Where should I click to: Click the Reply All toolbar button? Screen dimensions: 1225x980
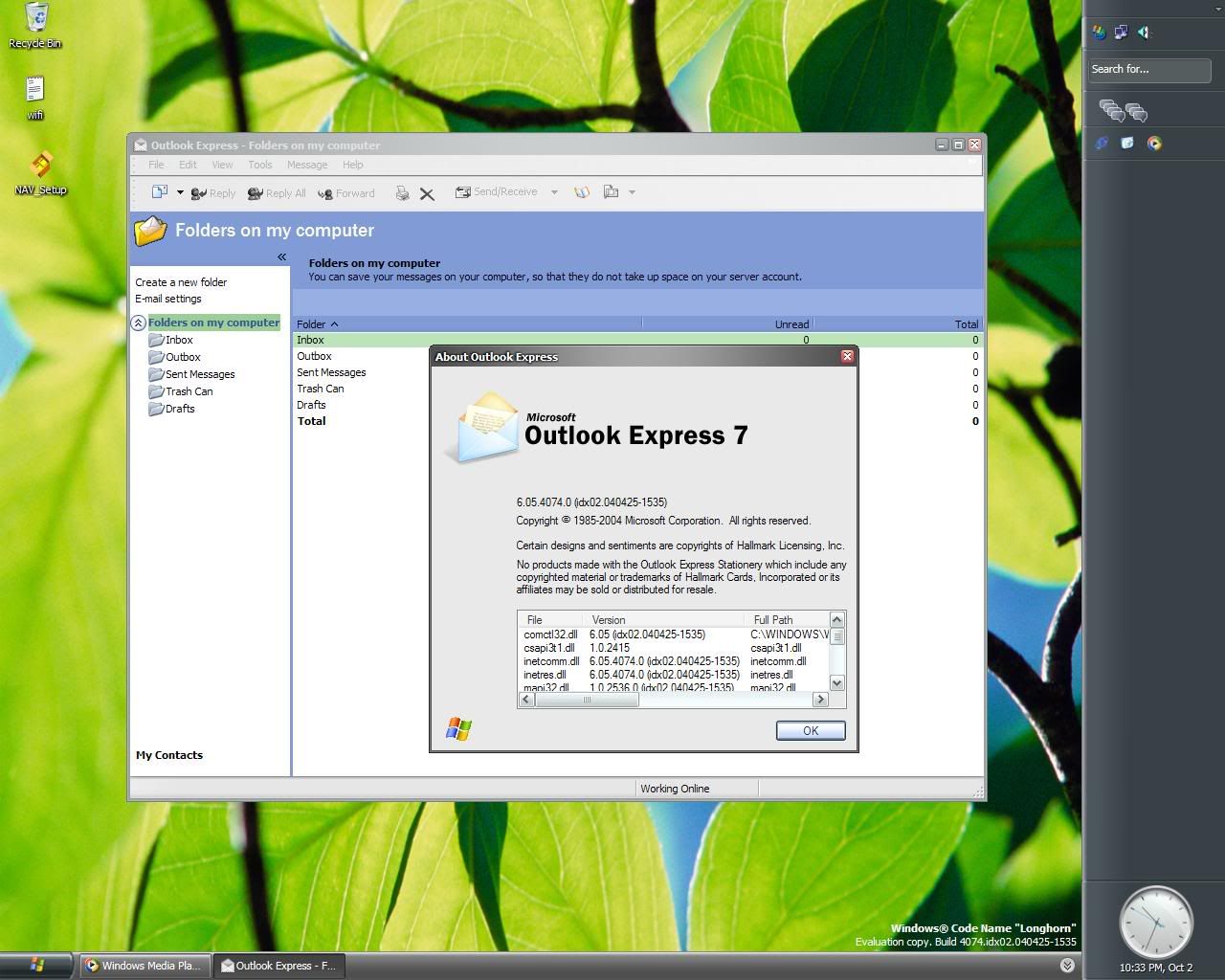tap(277, 193)
